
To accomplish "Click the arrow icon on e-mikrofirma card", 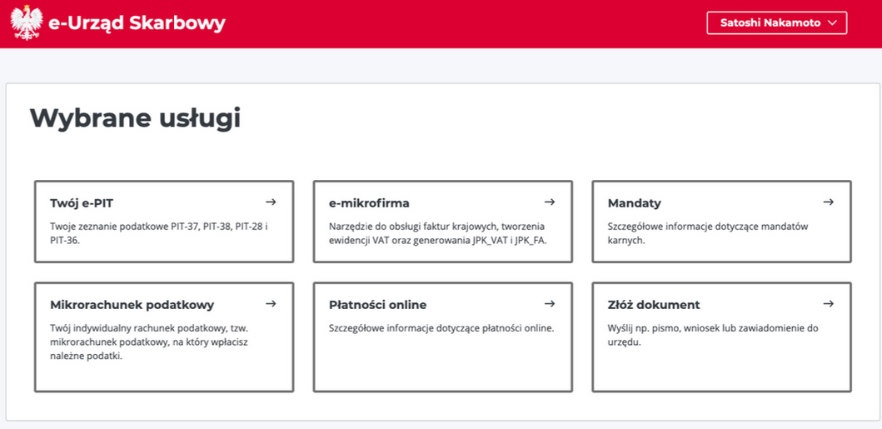I will [550, 202].
